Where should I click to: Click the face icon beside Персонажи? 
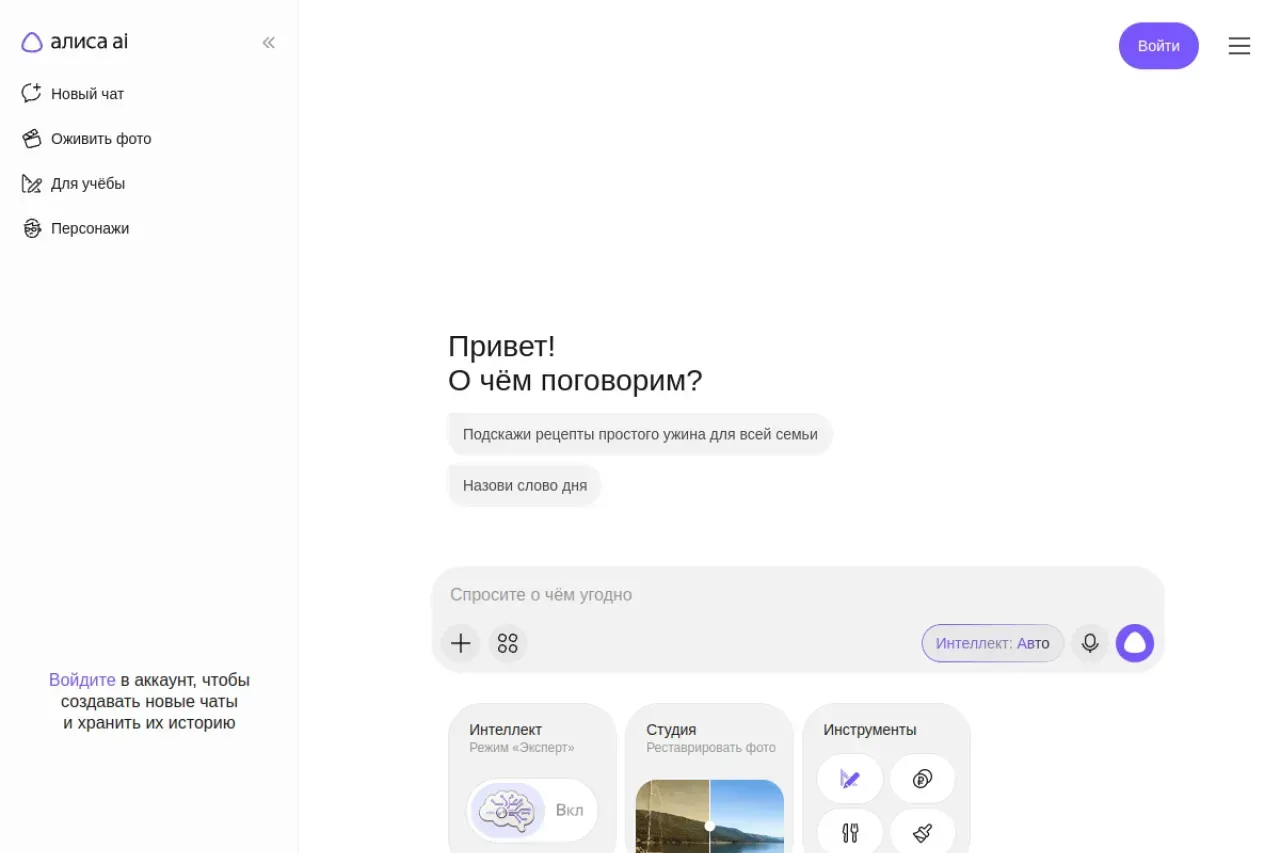[32, 228]
